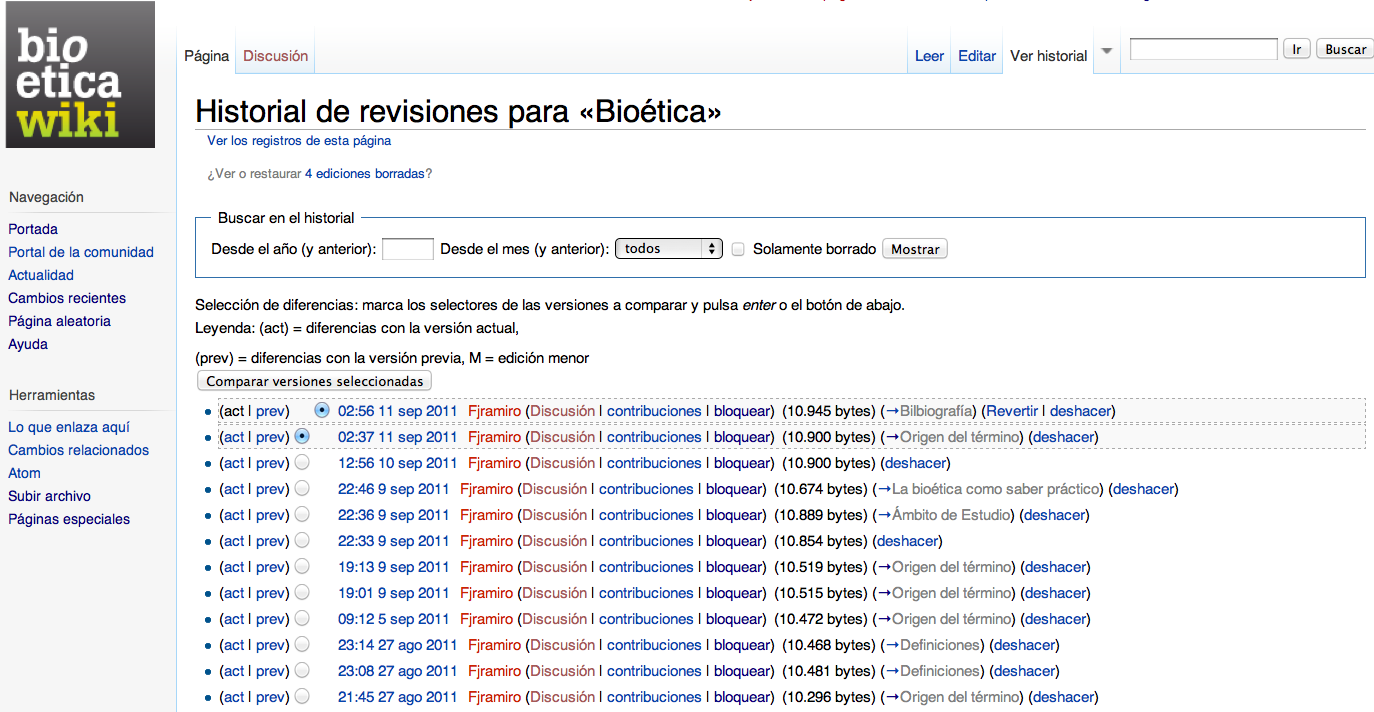Screen dimensions: 1374x712
Task: Click the Desde el año input field
Action: (x=407, y=249)
